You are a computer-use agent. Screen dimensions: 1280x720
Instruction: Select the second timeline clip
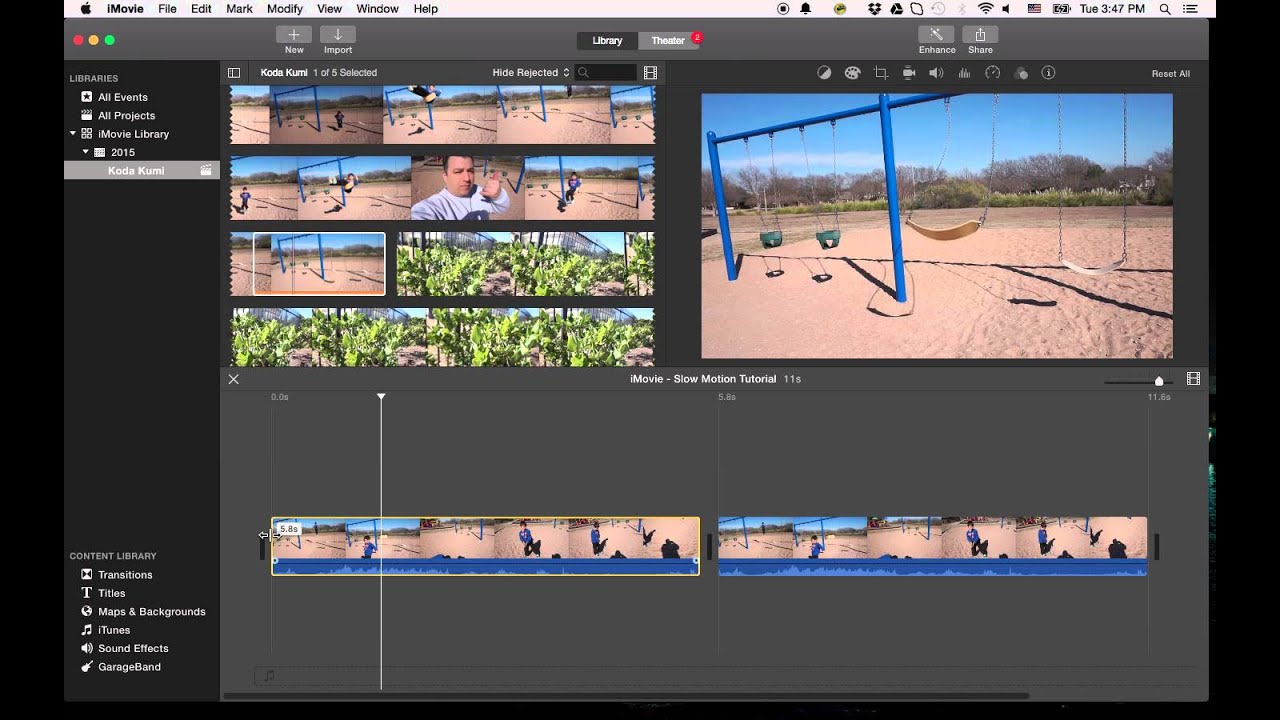tap(932, 546)
